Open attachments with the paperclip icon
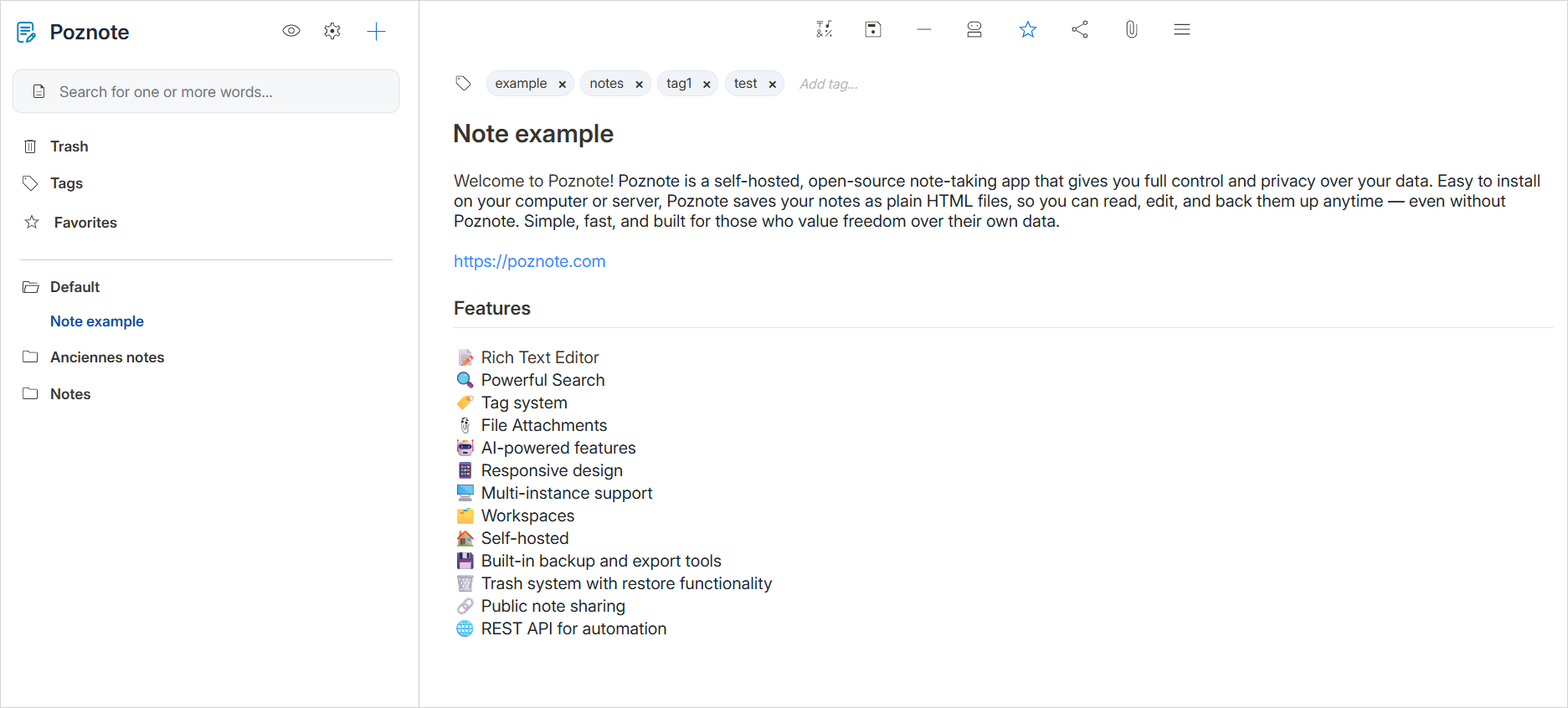Viewport: 1568px width, 708px height. click(x=1131, y=30)
